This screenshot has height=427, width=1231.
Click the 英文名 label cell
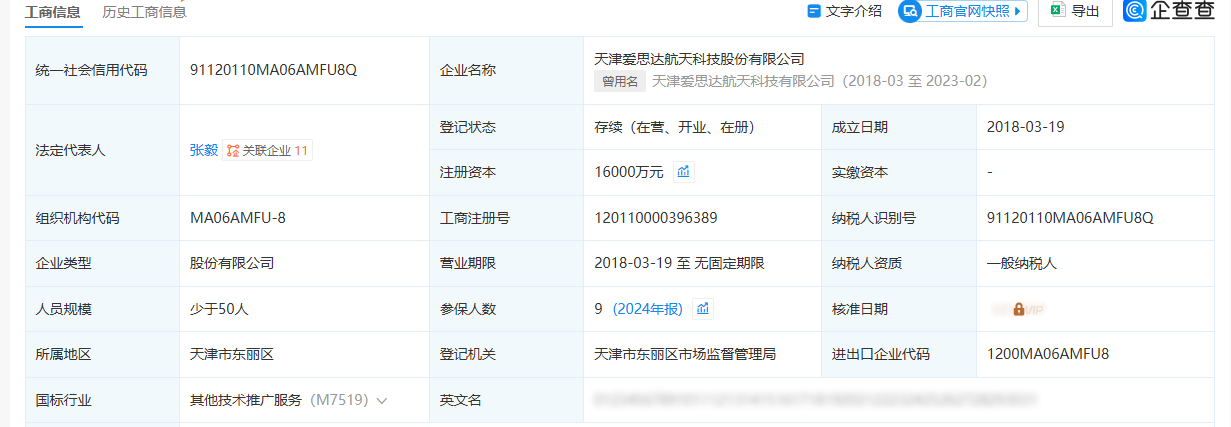506,400
